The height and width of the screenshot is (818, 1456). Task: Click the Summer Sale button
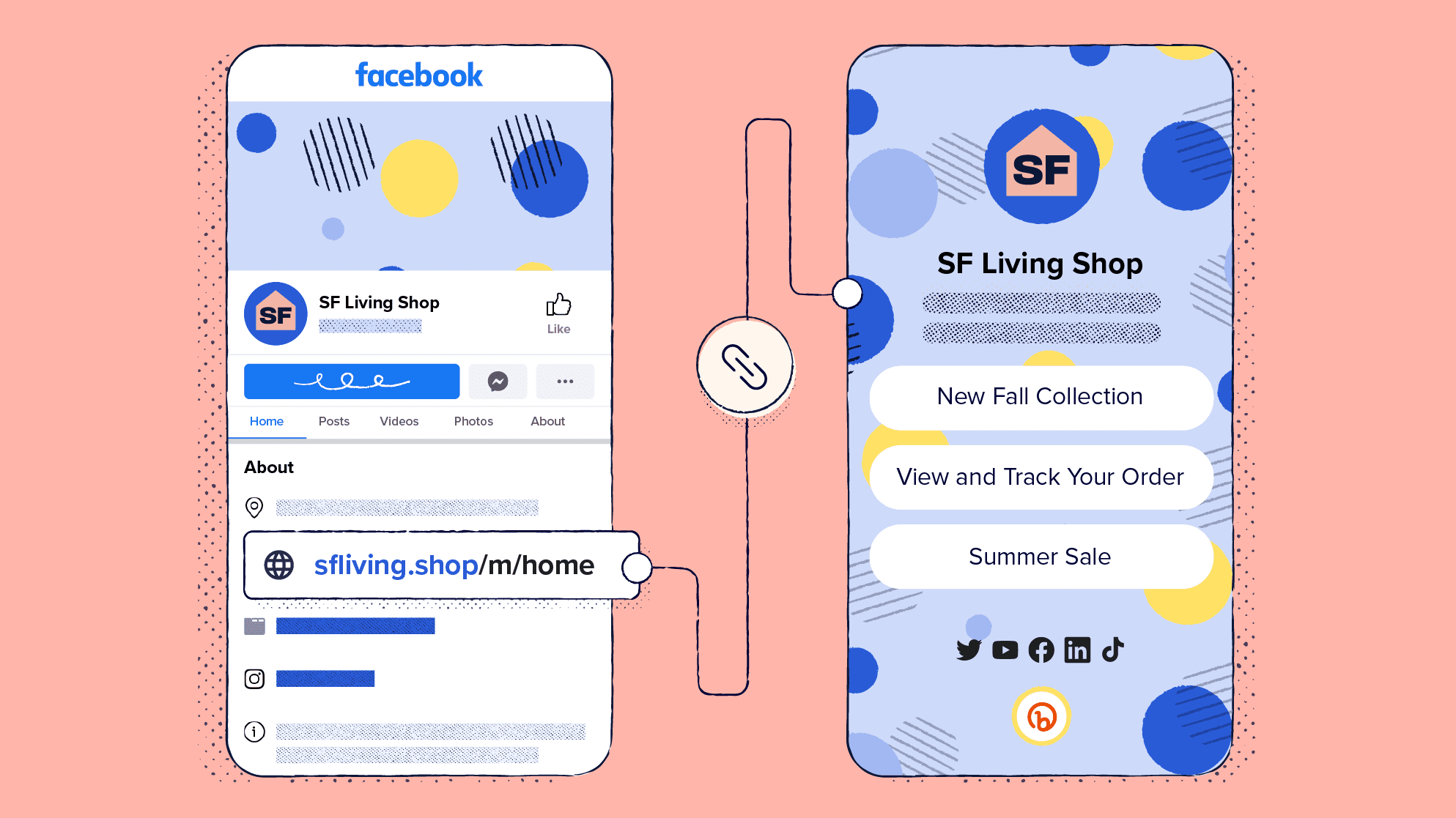(x=1039, y=556)
